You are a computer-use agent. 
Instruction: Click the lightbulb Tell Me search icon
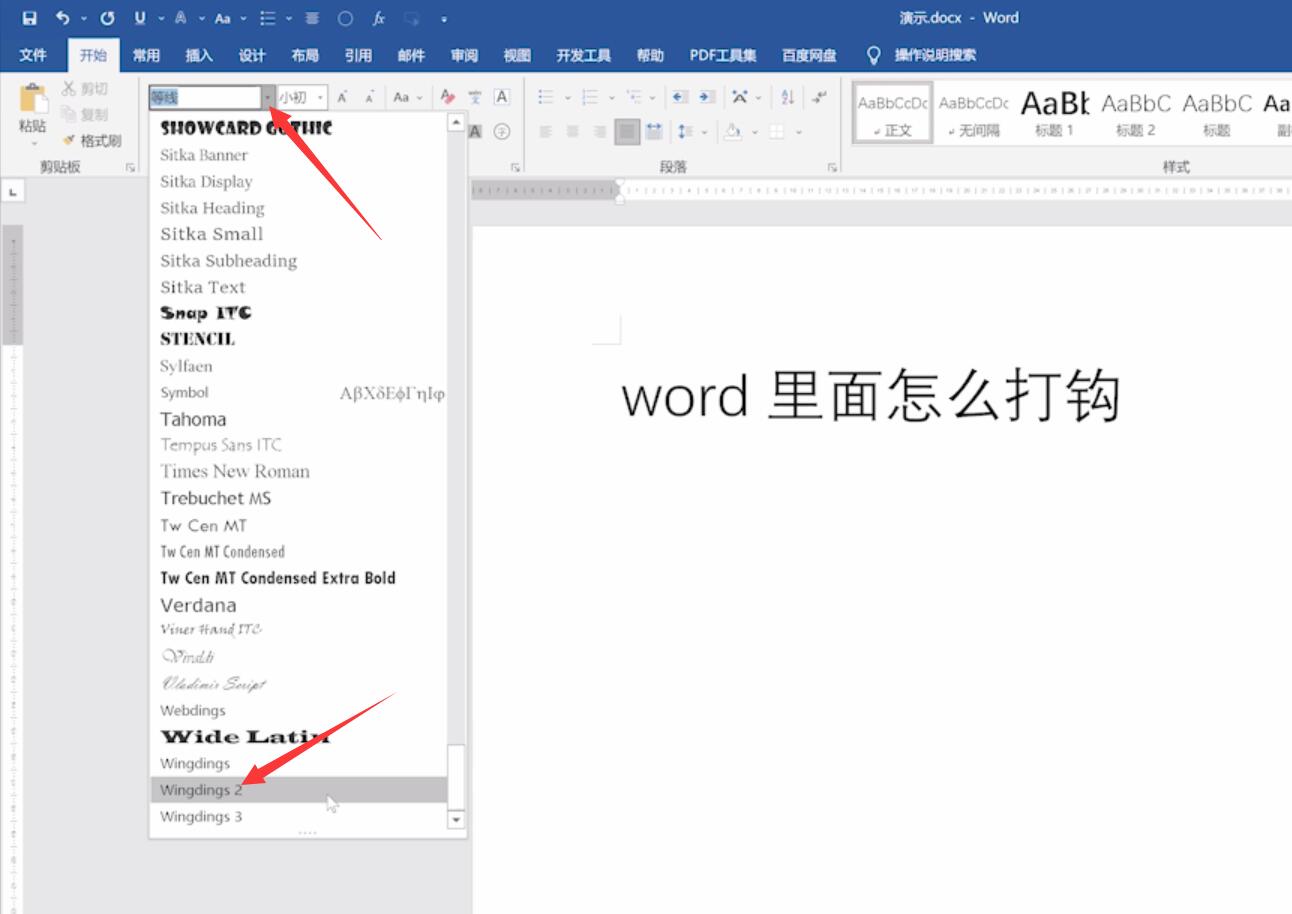(x=873, y=55)
